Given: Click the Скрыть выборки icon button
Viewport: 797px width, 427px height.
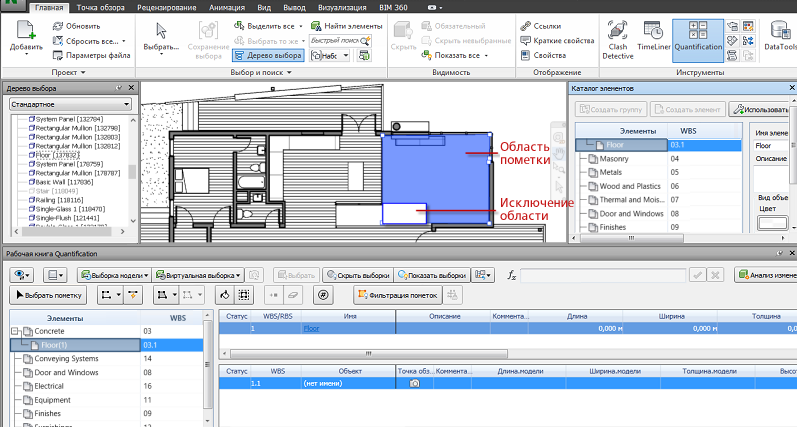Looking at the screenshot, I should pyautogui.click(x=356, y=275).
